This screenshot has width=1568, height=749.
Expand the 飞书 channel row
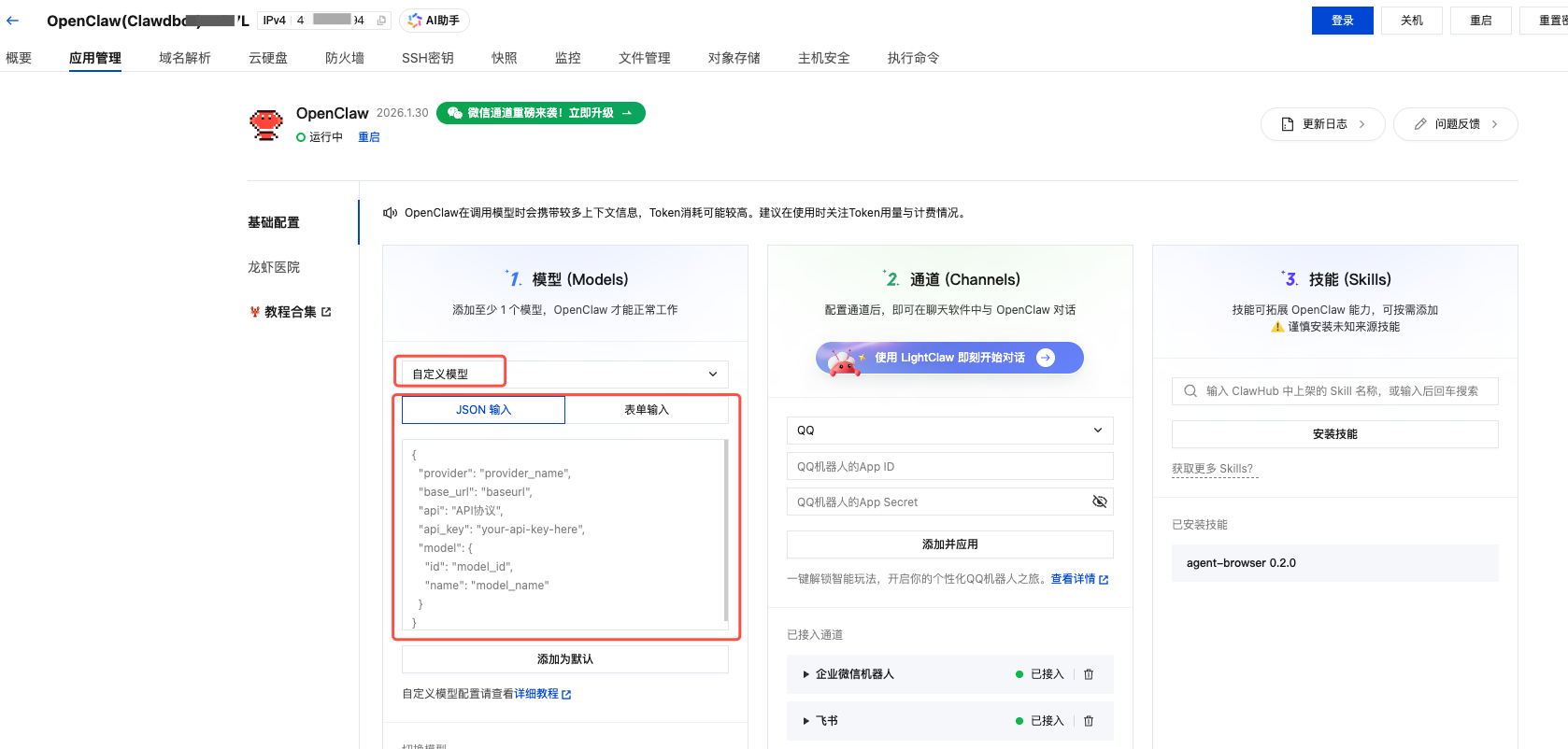click(806, 721)
